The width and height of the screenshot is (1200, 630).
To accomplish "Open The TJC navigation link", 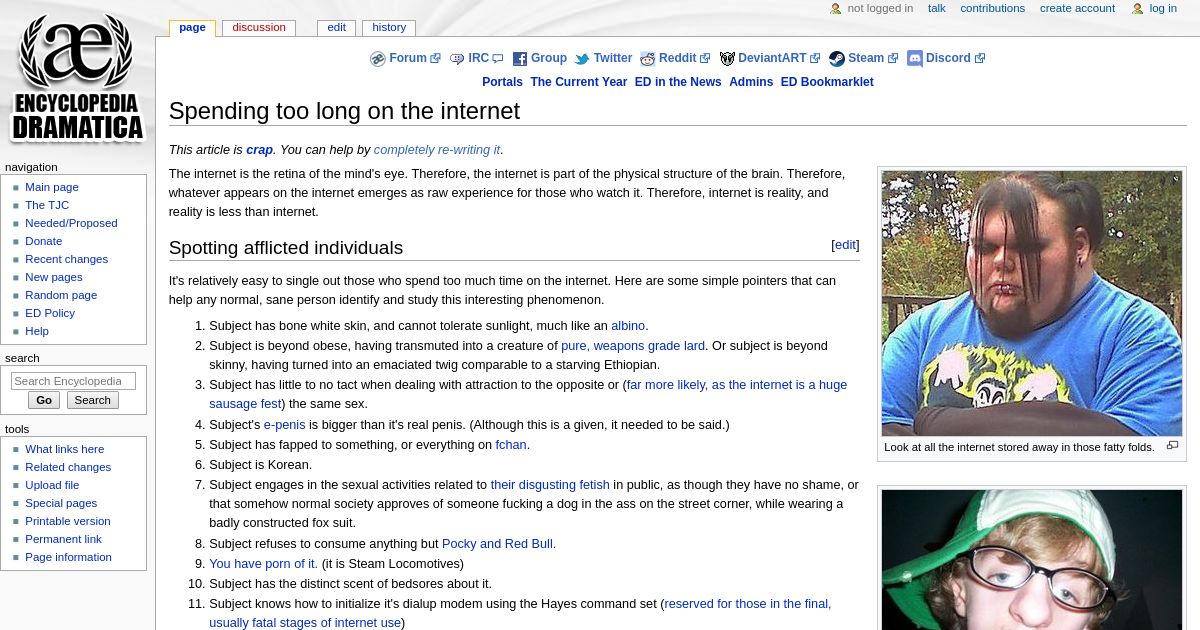I will (x=47, y=205).
